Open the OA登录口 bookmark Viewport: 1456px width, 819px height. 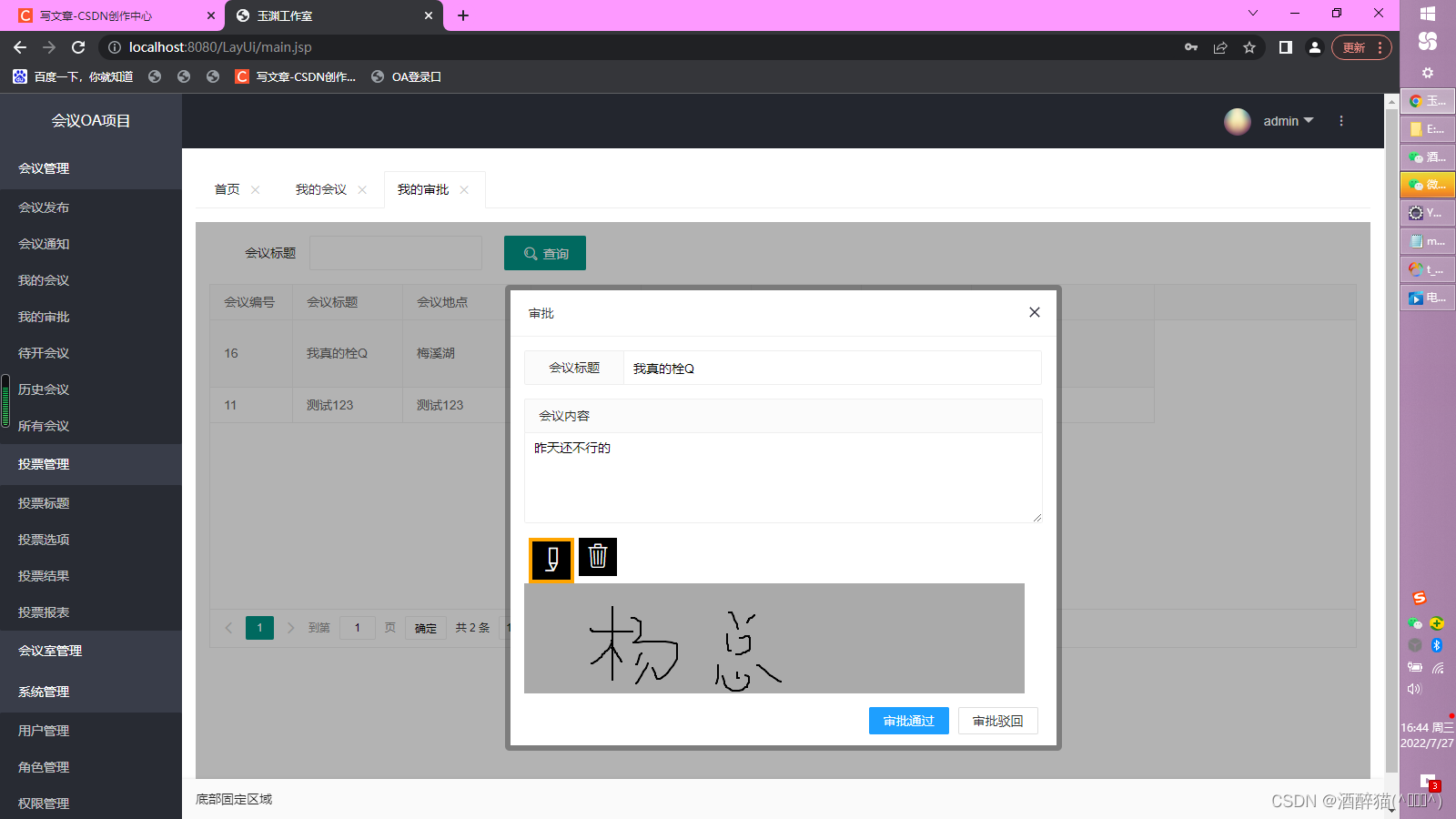point(406,76)
